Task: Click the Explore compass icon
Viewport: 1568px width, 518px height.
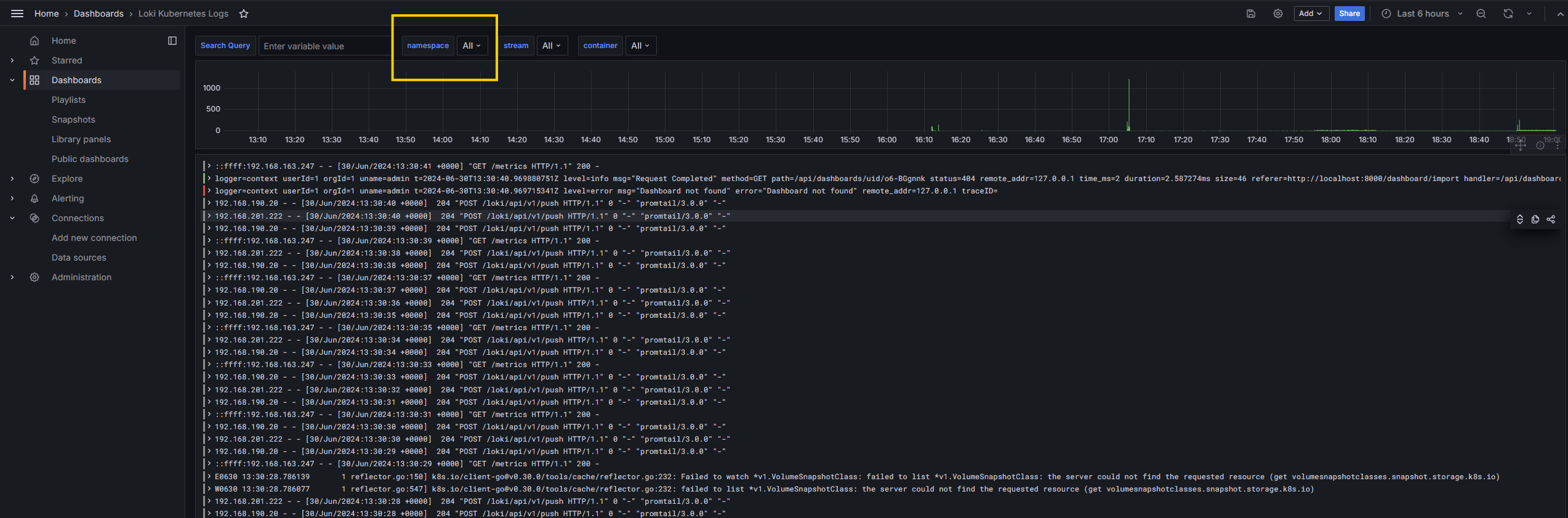Action: [x=34, y=179]
